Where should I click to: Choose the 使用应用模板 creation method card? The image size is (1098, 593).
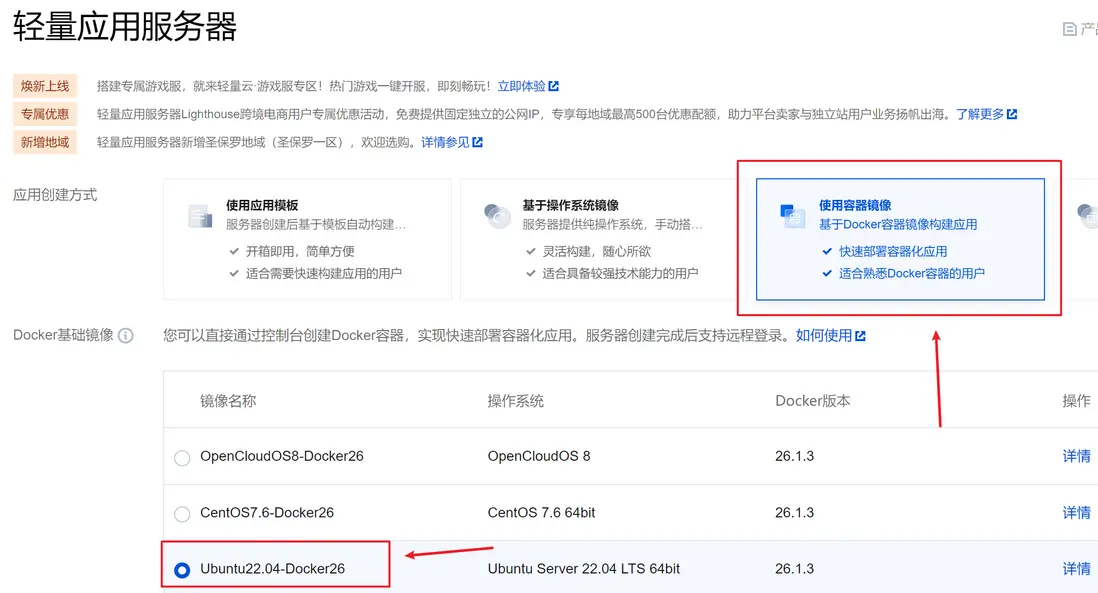tap(307, 239)
